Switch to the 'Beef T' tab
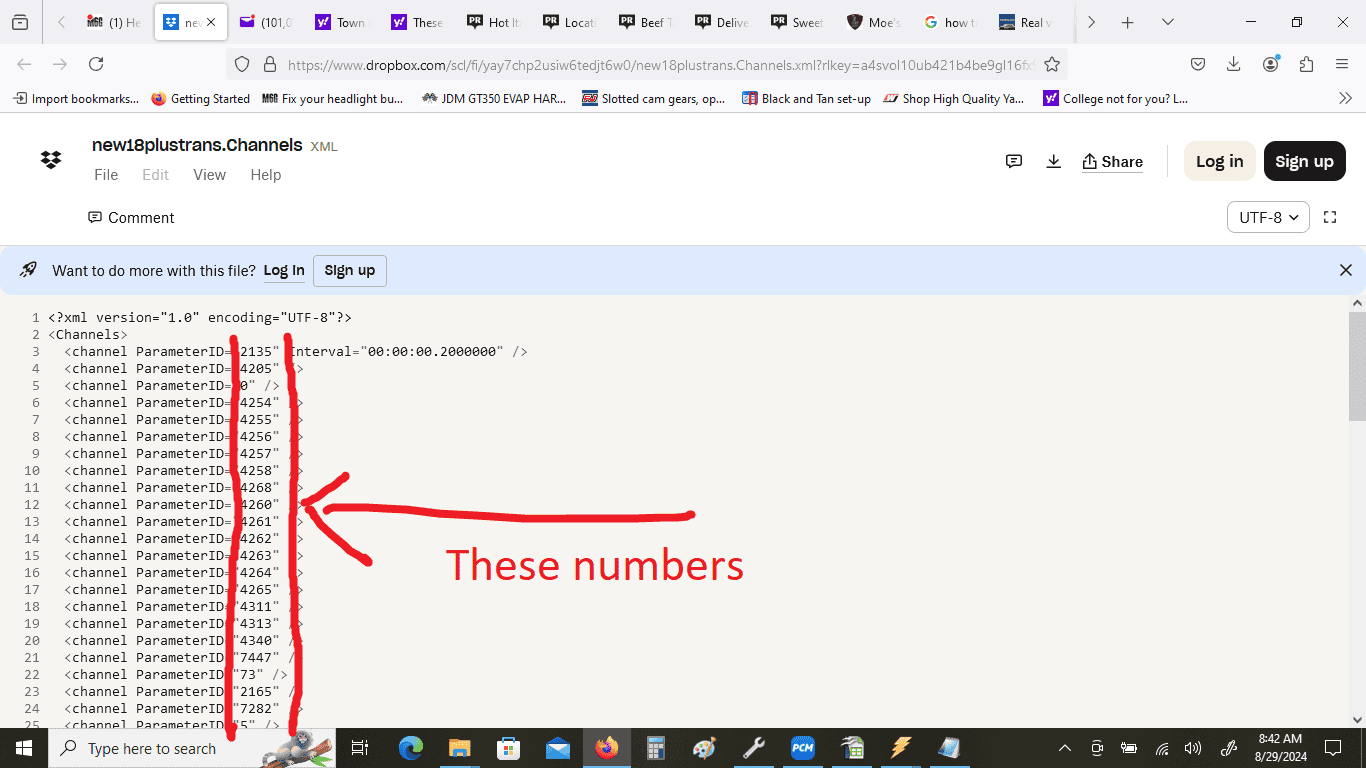The height and width of the screenshot is (768, 1366). point(645,22)
